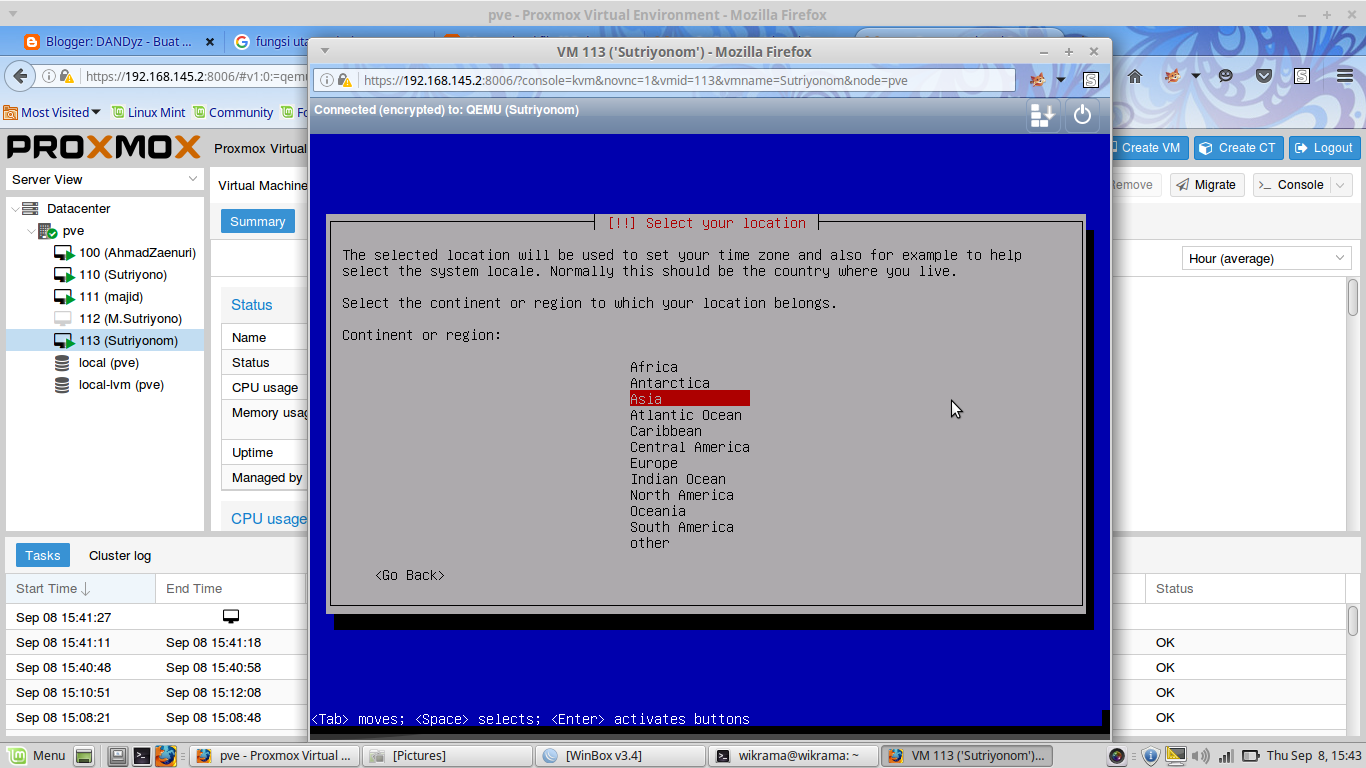Click the security lock icon in VM 113 address bar
Image resolution: width=1366 pixels, height=768 pixels.
[344, 80]
